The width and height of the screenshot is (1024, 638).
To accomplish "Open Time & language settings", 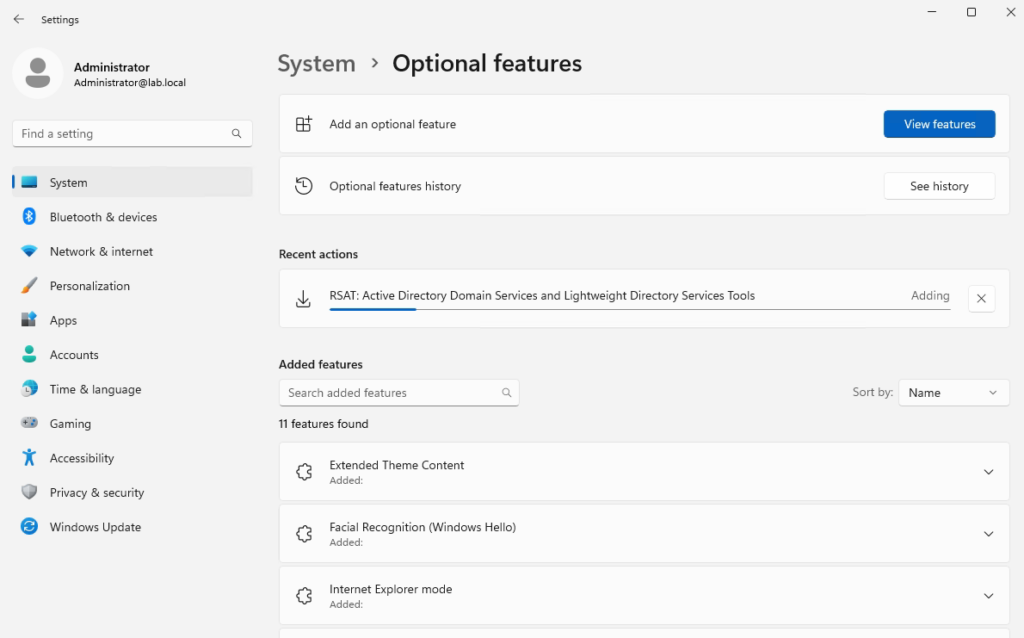I will tap(133, 389).
